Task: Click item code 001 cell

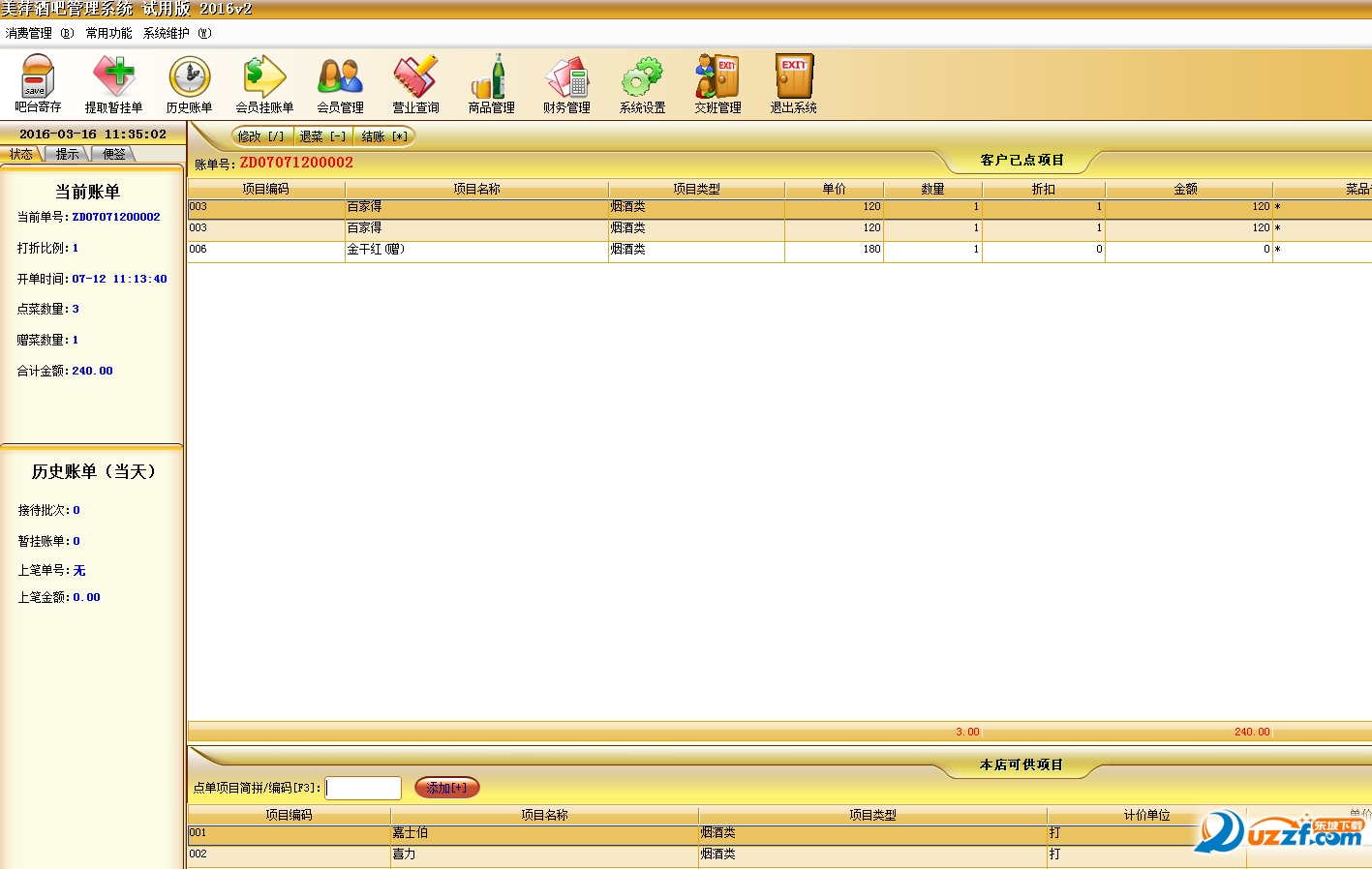Action: (x=289, y=834)
